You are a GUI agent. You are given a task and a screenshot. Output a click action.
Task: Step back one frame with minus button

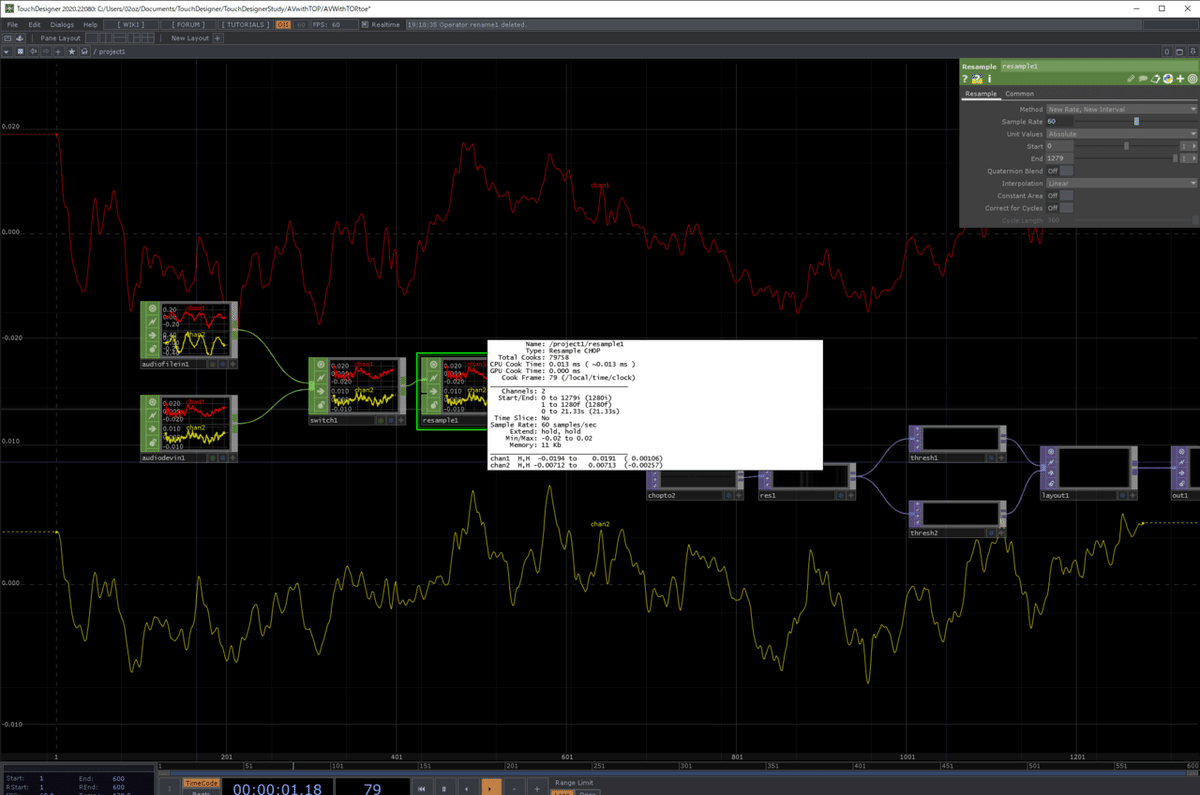click(x=514, y=788)
